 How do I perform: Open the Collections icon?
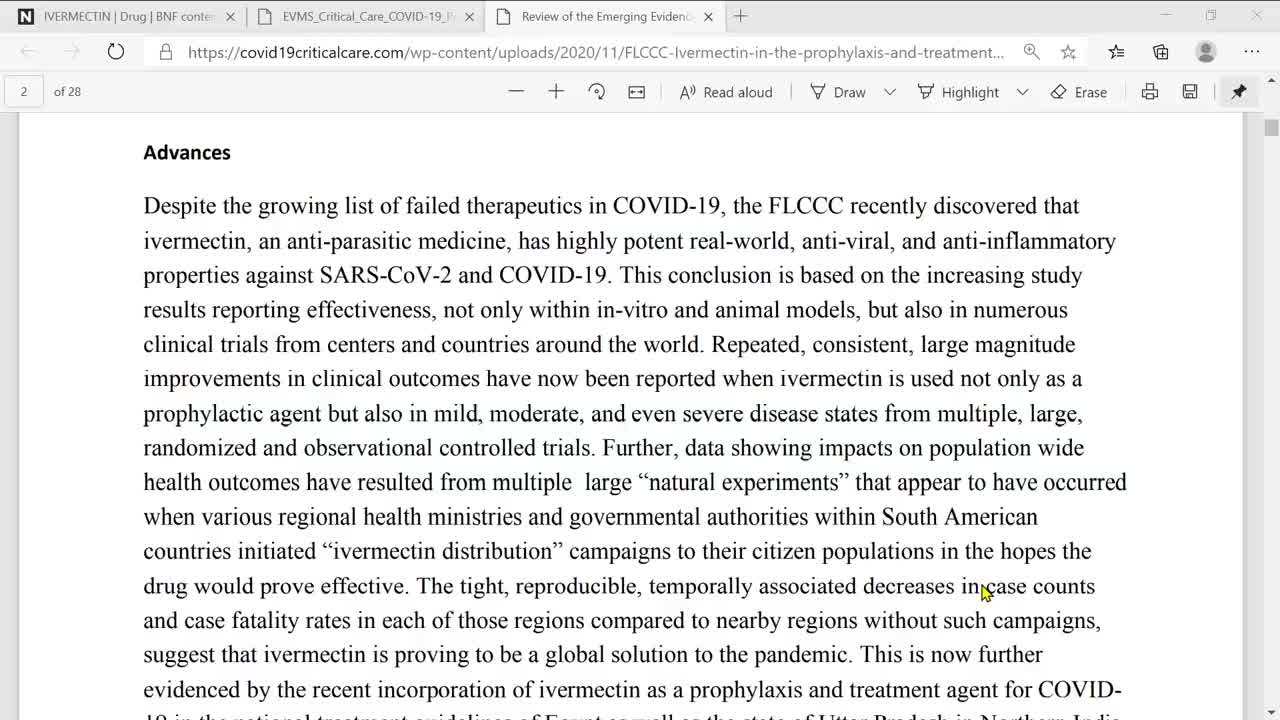click(1160, 52)
